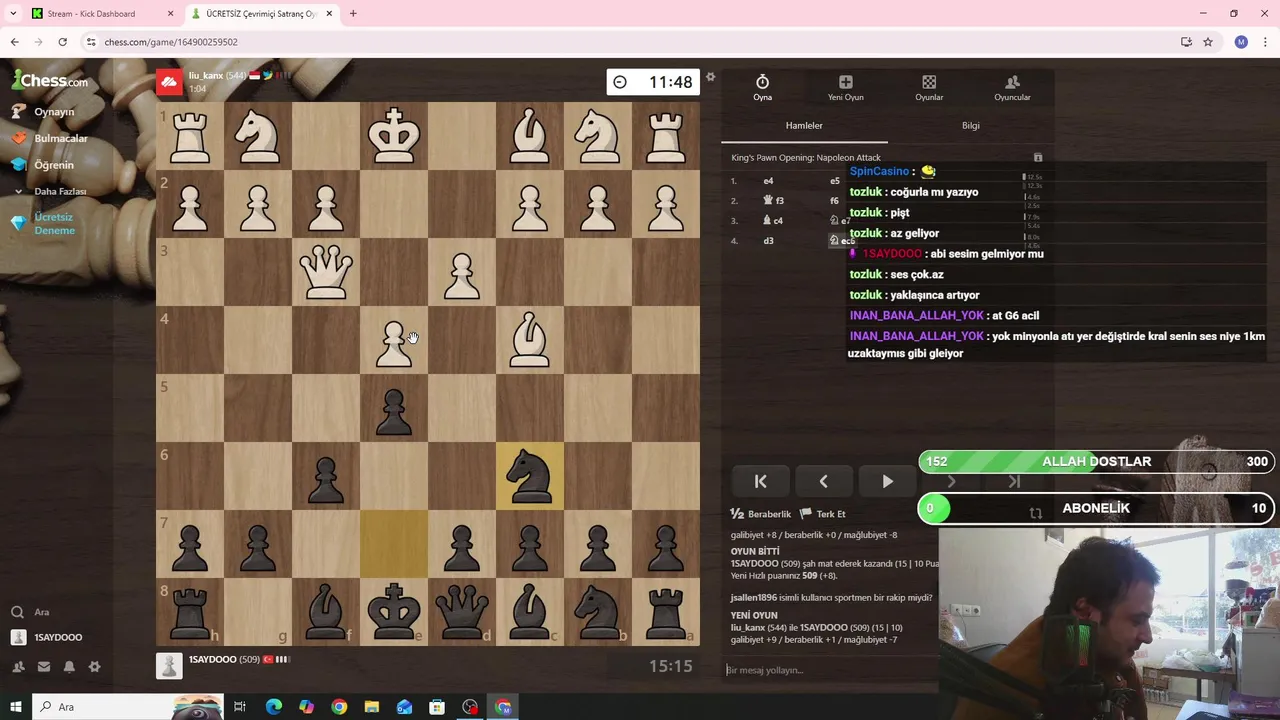Open Microsoft Edge from the taskbar
Screen dimensions: 1280x720
(273, 707)
